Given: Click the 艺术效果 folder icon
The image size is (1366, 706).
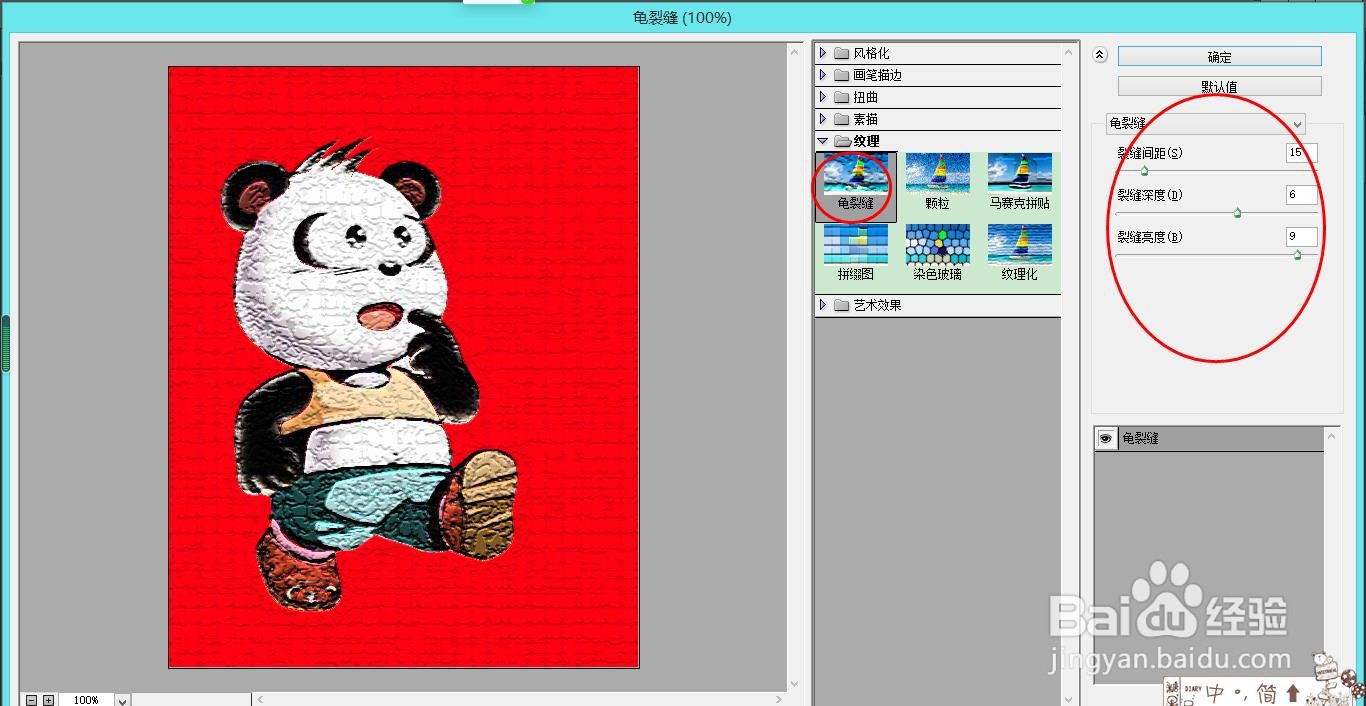Looking at the screenshot, I should pos(841,305).
